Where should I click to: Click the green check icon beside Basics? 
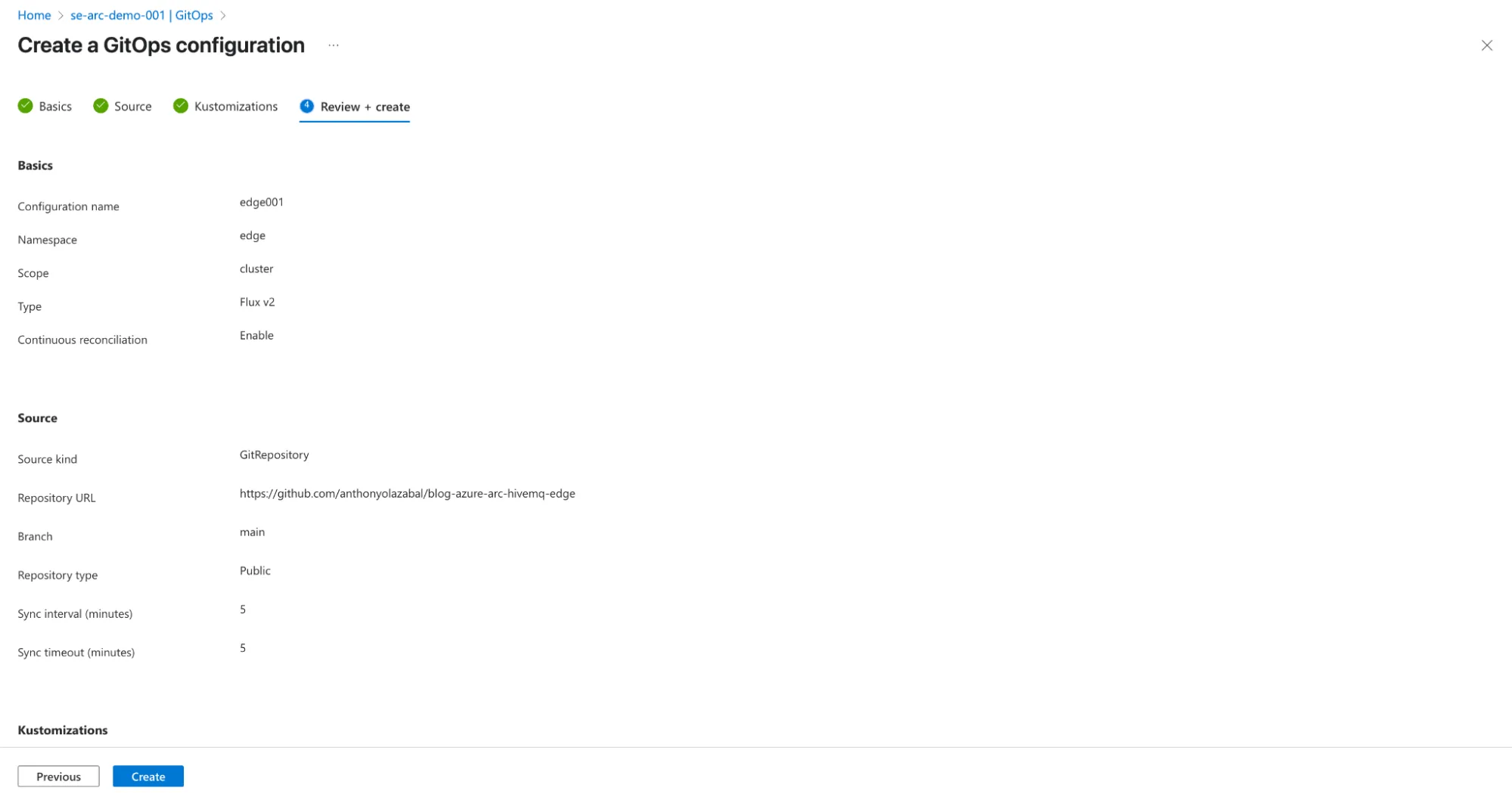pyautogui.click(x=26, y=106)
